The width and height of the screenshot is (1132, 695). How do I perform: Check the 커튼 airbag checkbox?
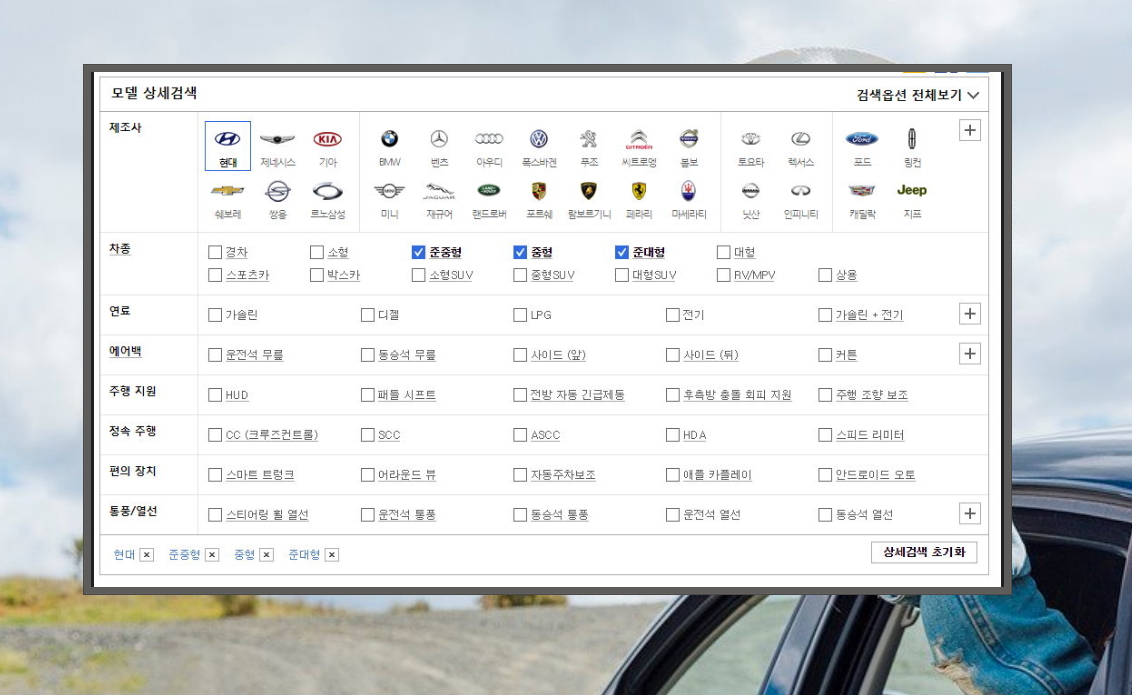(825, 355)
